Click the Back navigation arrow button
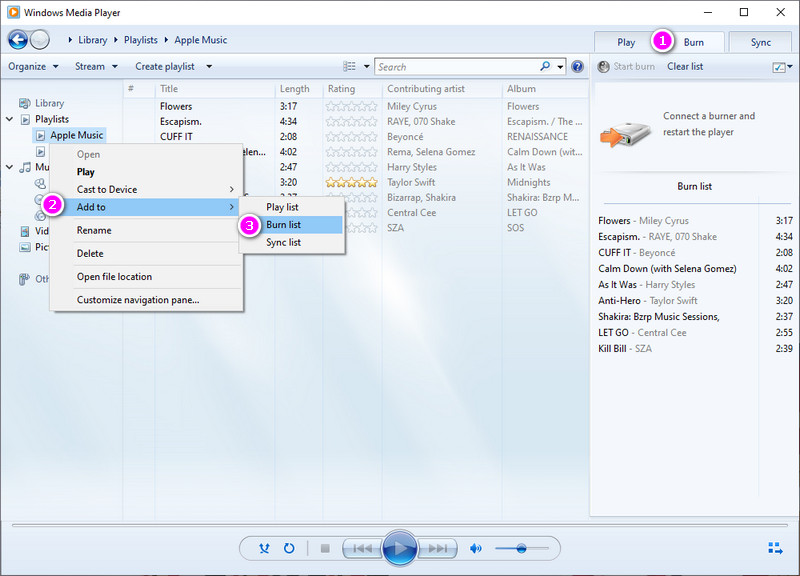Image resolution: width=800 pixels, height=576 pixels. (x=18, y=40)
